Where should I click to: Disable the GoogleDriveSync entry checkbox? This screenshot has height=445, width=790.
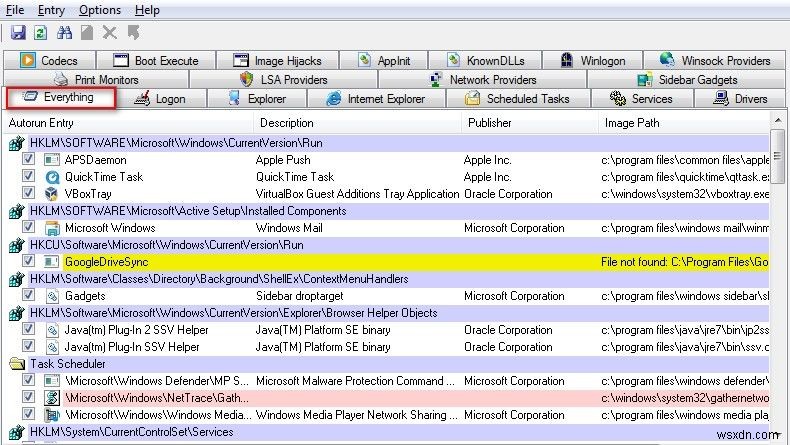[x=28, y=261]
